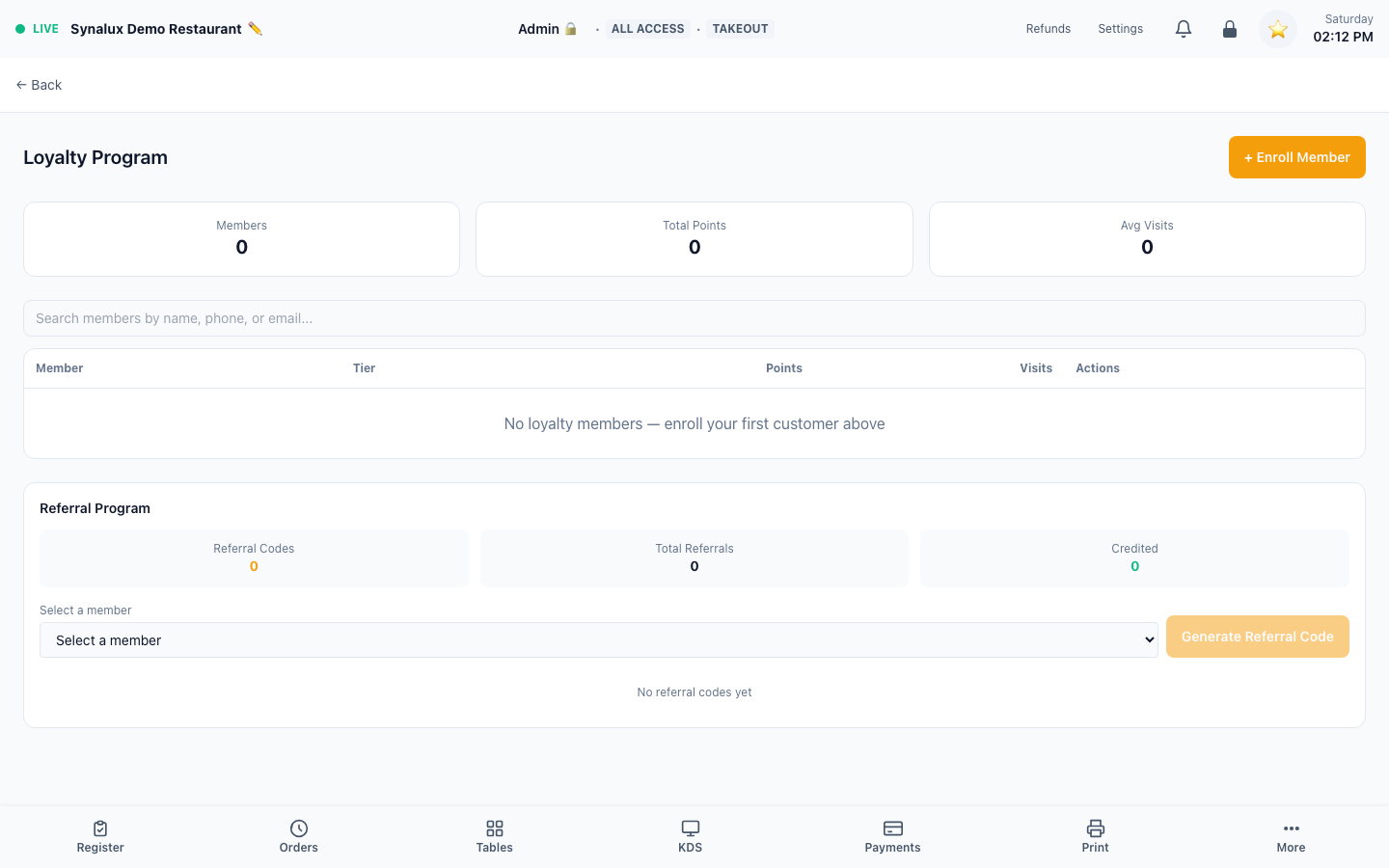Click the Visits column header
This screenshot has width=1389, height=868.
pos(1036,368)
